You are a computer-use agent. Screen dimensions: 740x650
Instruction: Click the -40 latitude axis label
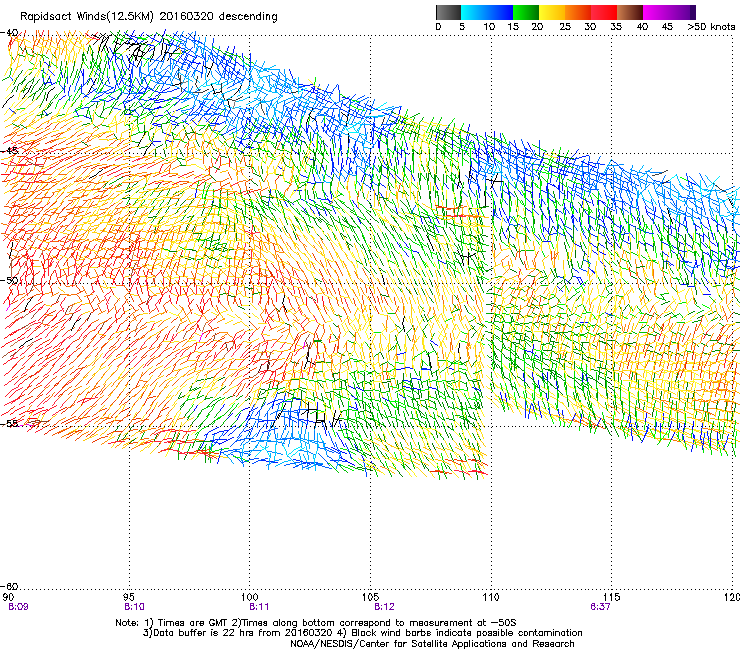point(9,33)
